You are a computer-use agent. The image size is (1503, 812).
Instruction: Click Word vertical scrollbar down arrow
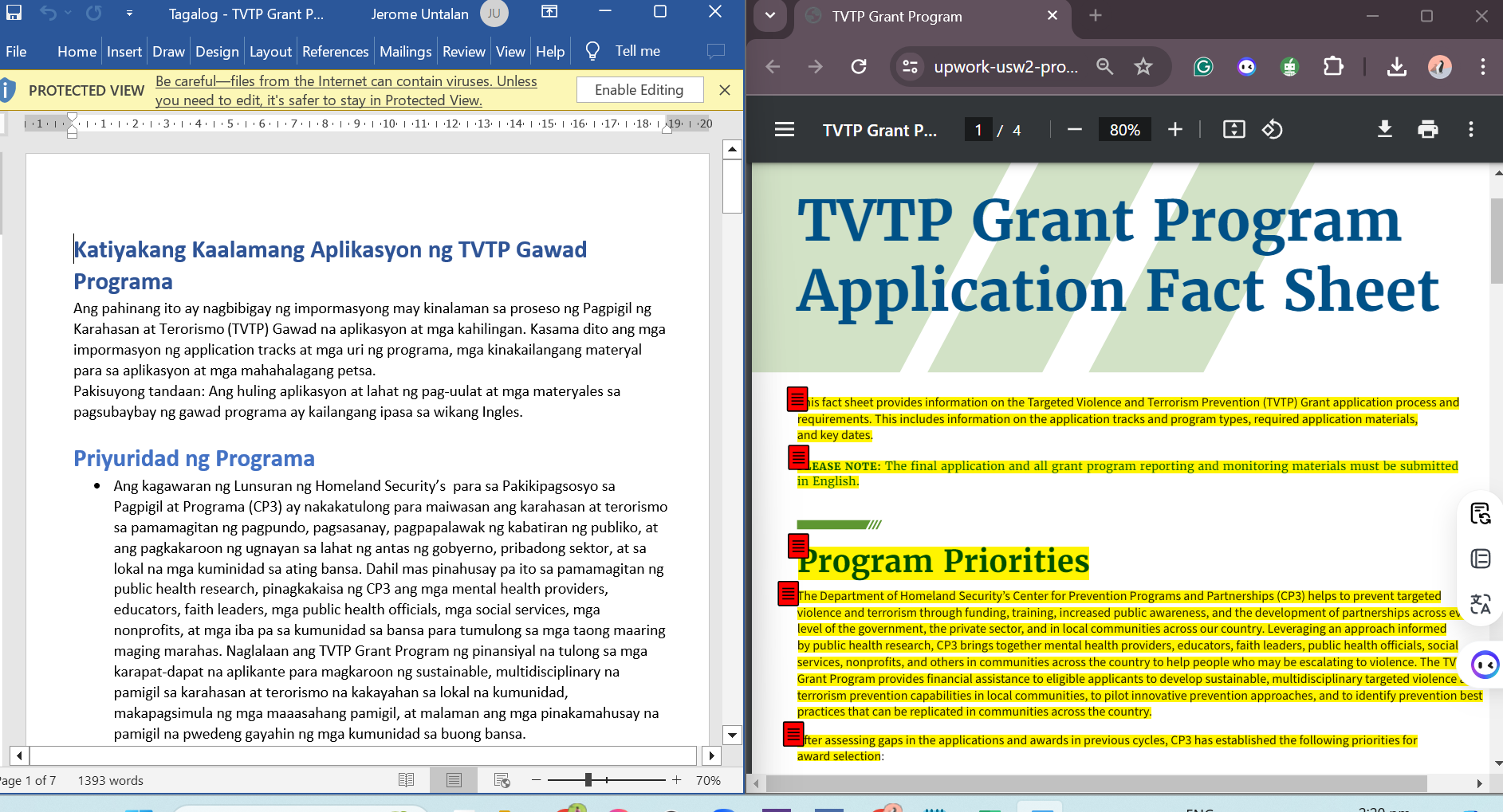pos(732,735)
